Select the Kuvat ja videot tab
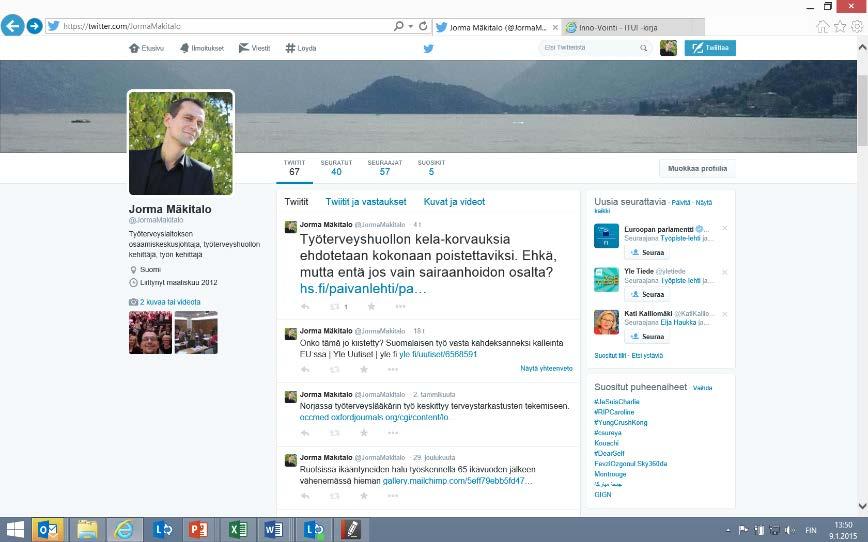 (x=454, y=202)
